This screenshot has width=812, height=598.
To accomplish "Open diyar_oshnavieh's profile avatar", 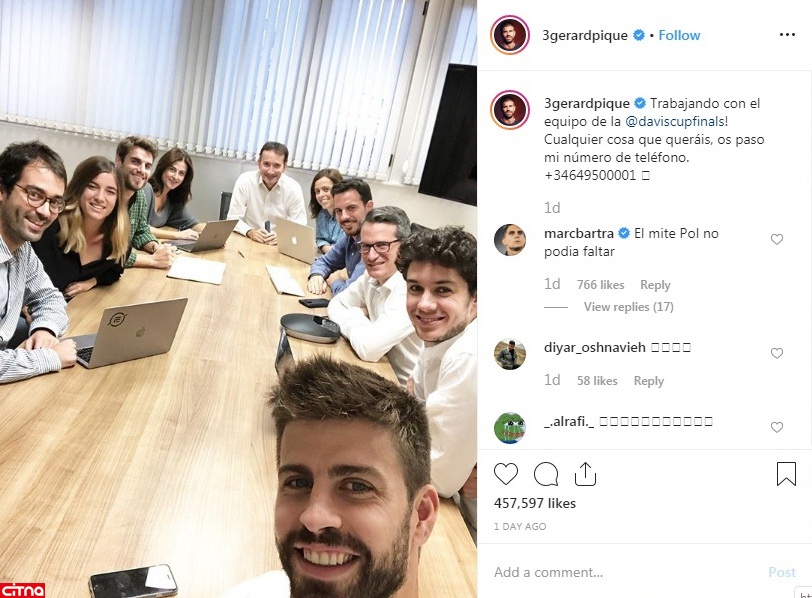I will [x=510, y=354].
